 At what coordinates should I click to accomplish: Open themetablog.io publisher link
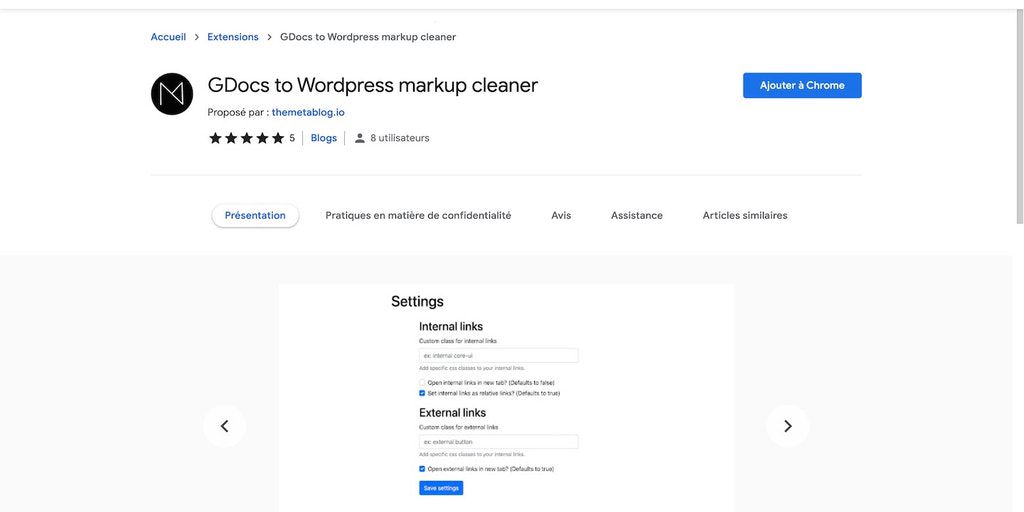(x=308, y=112)
